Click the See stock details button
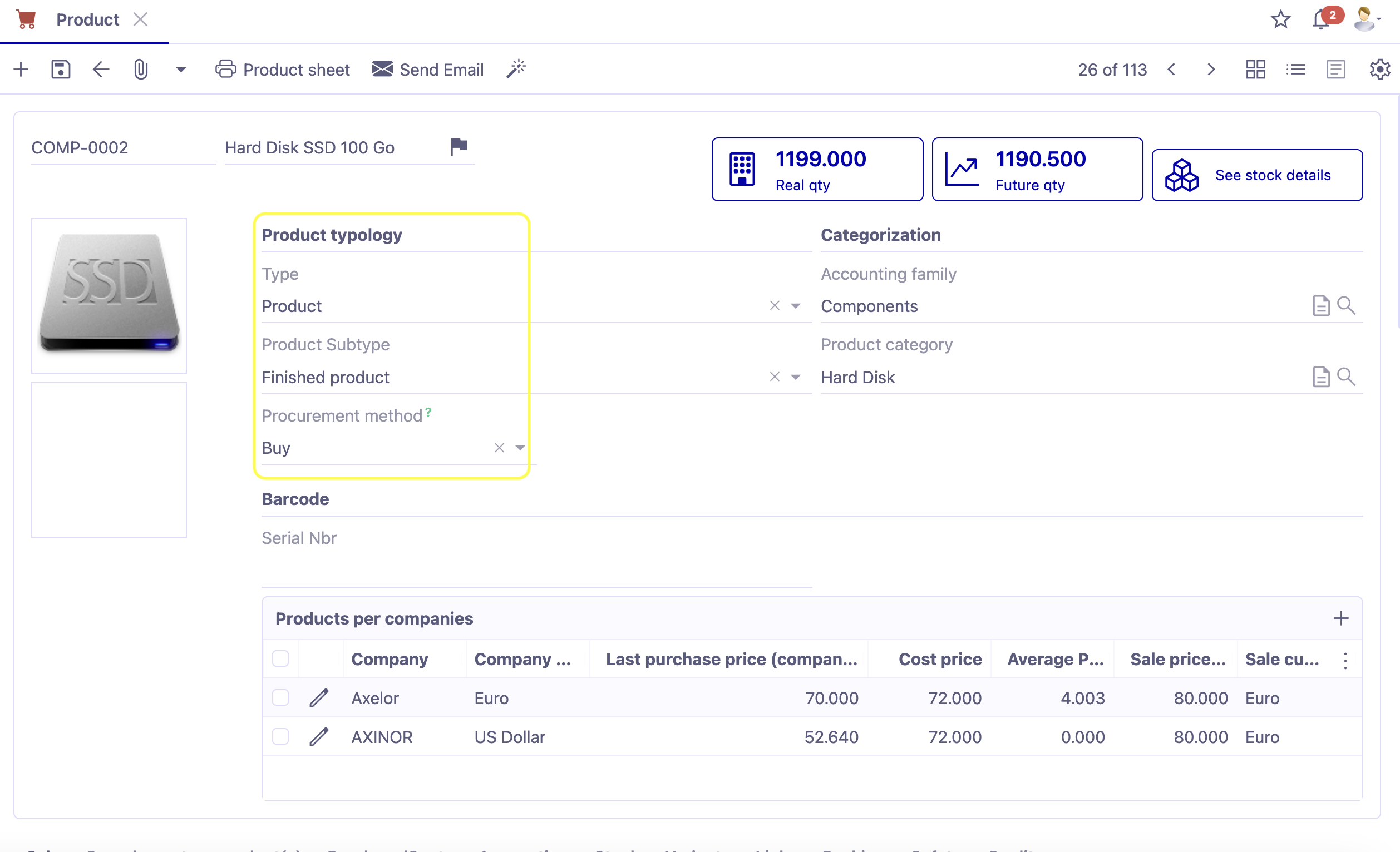 tap(1257, 175)
